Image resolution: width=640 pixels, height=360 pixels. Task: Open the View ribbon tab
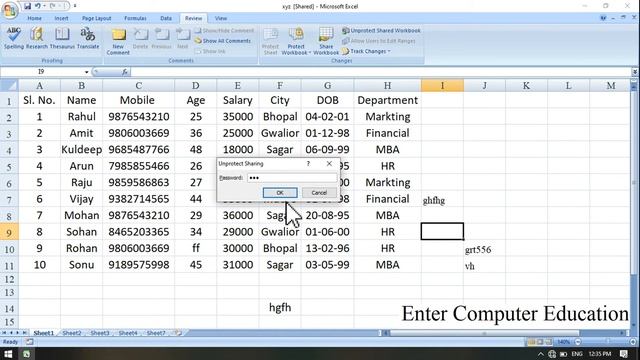pyautogui.click(x=221, y=18)
